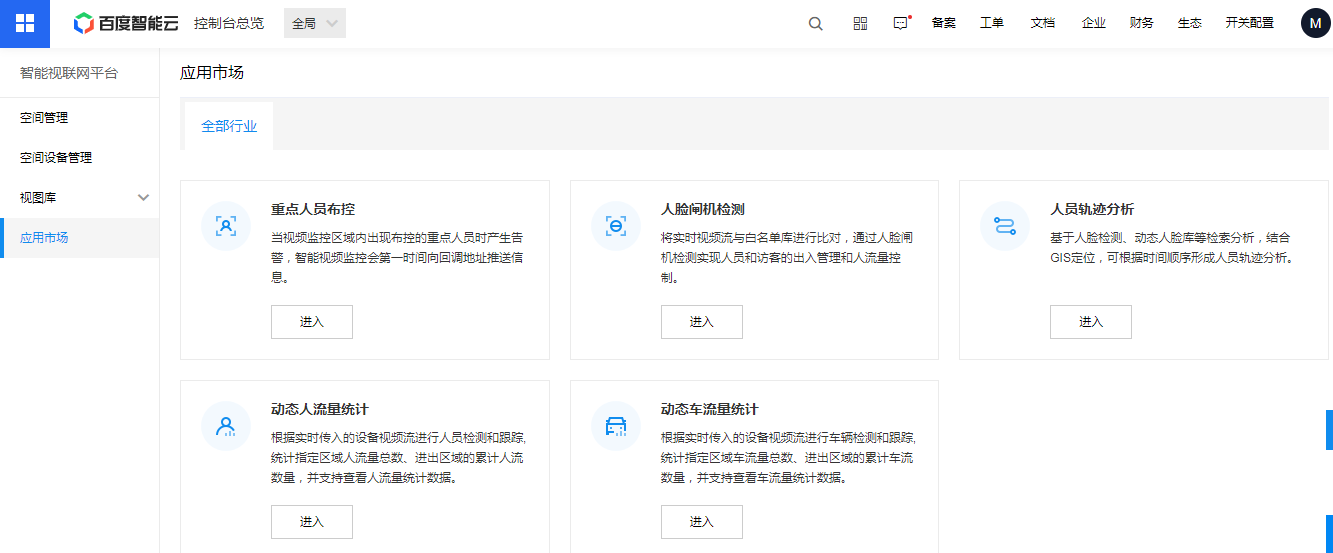Image resolution: width=1333 pixels, height=553 pixels.
Task: Open 生态 in the top menu
Action: click(x=1190, y=23)
